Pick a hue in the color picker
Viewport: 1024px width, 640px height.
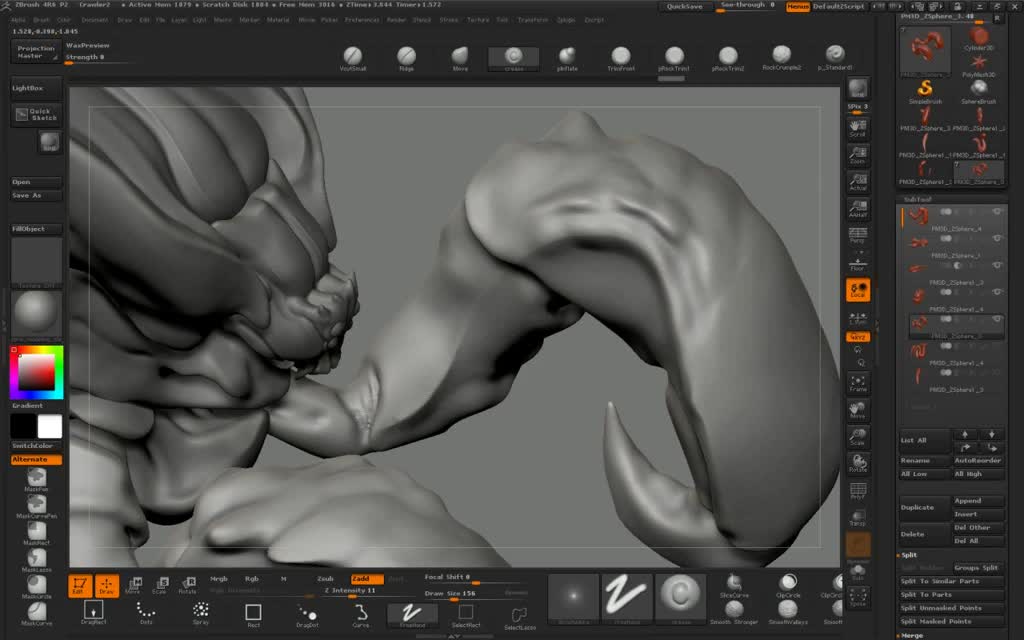[x=37, y=372]
